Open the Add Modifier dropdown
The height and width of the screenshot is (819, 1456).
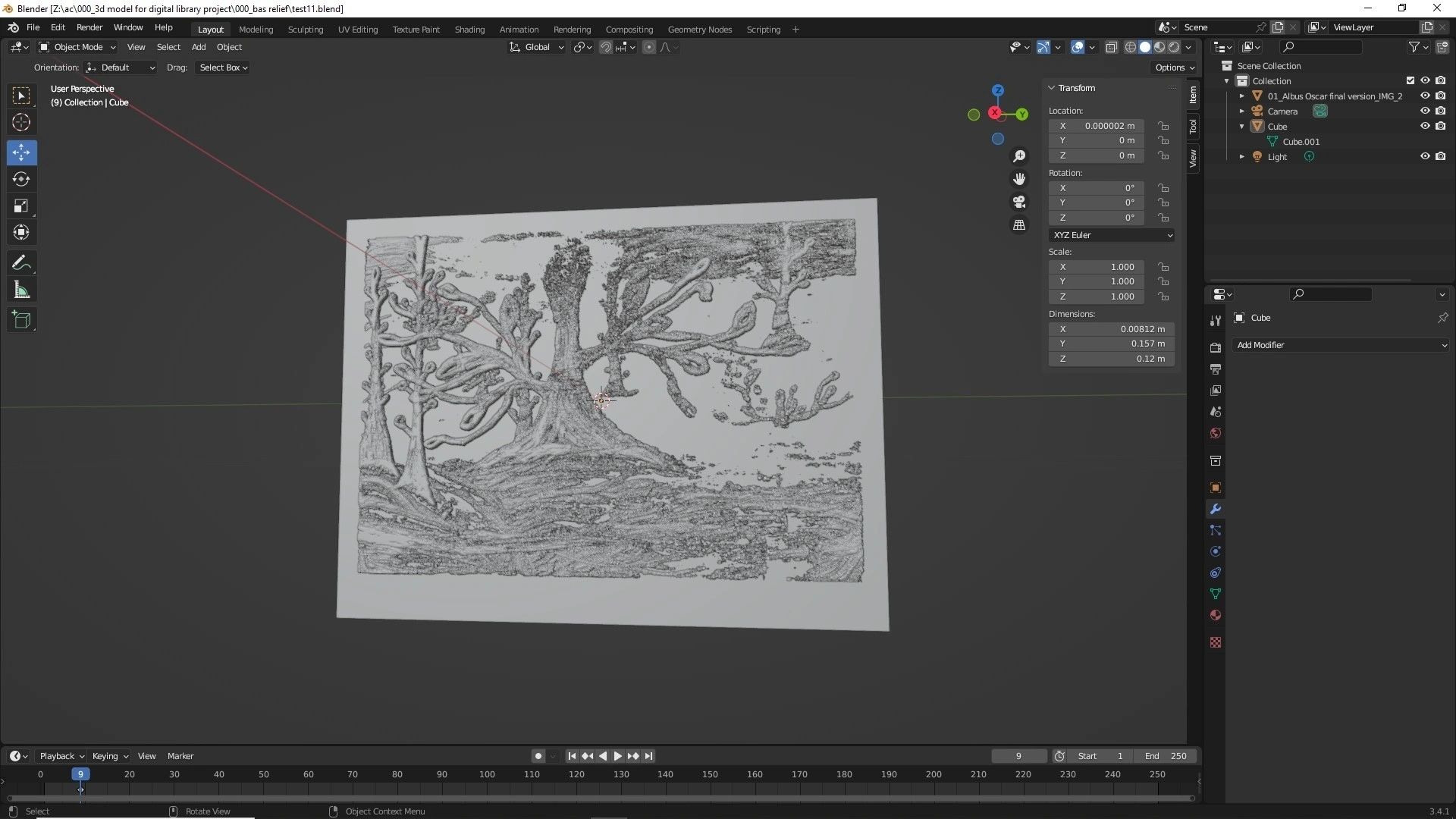click(1340, 345)
